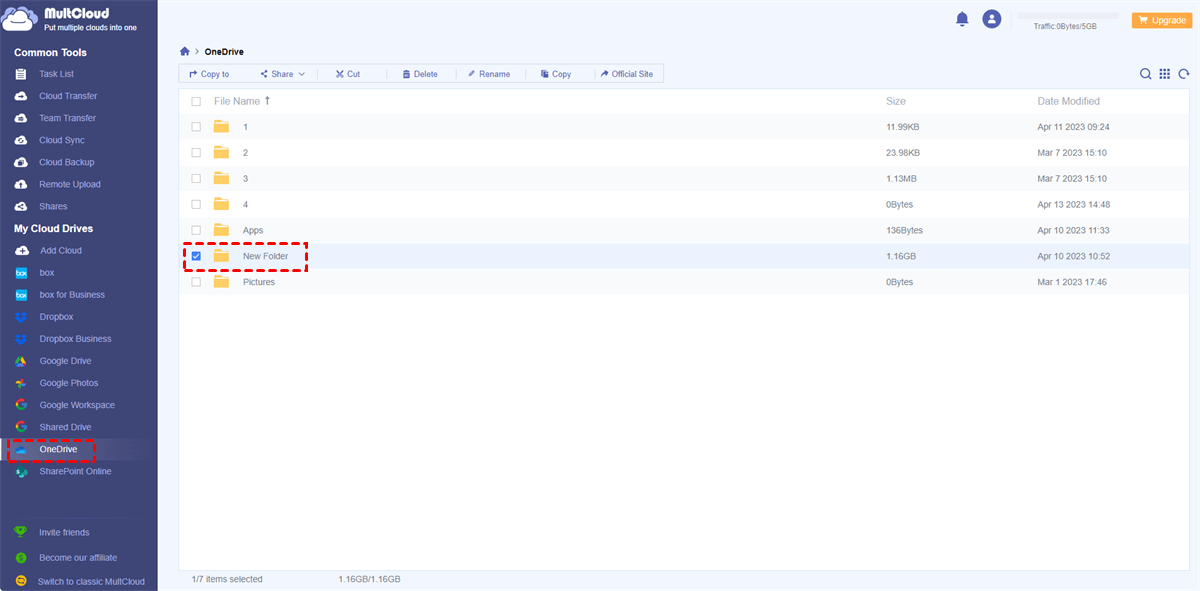Click the Remote Upload icon
The width and height of the screenshot is (1200, 591).
21,184
